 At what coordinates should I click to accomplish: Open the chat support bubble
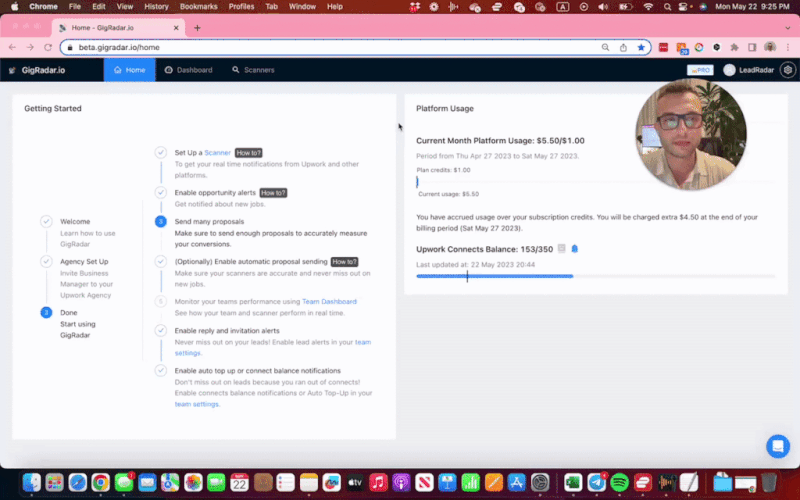(778, 446)
